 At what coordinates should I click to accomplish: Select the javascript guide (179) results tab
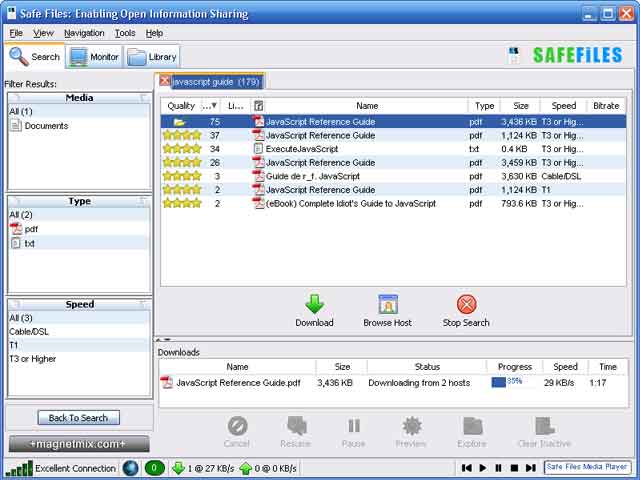click(216, 82)
